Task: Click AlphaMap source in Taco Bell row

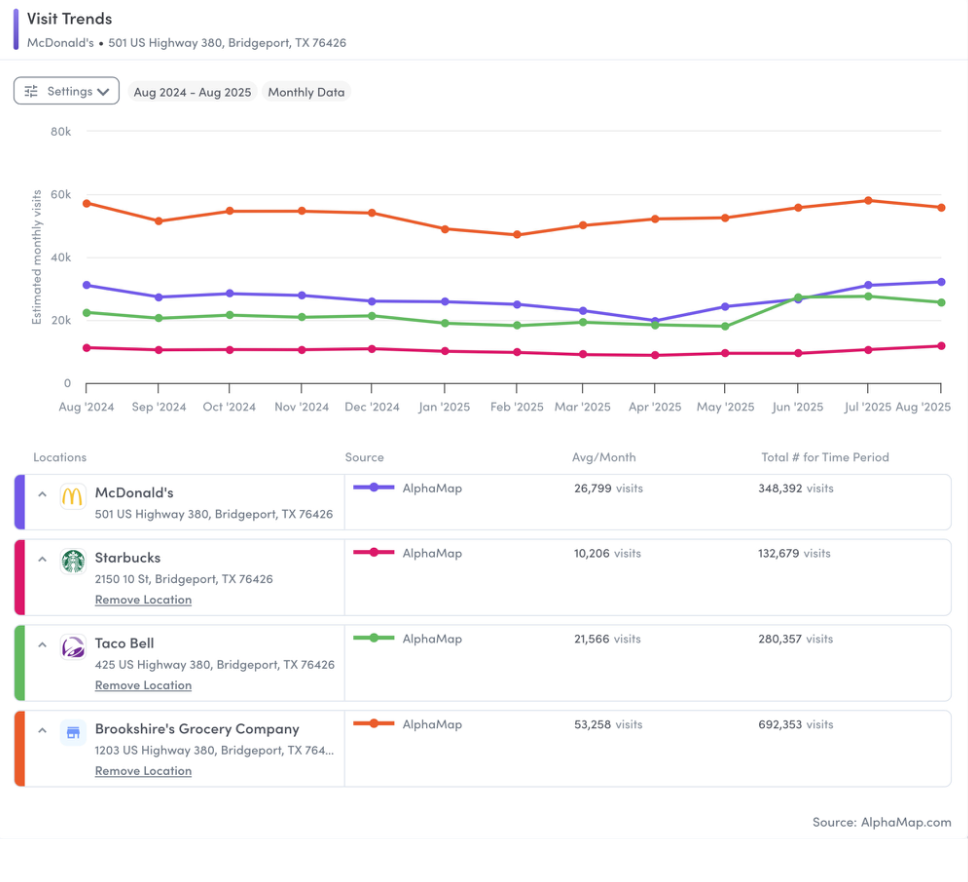Action: [x=432, y=639]
